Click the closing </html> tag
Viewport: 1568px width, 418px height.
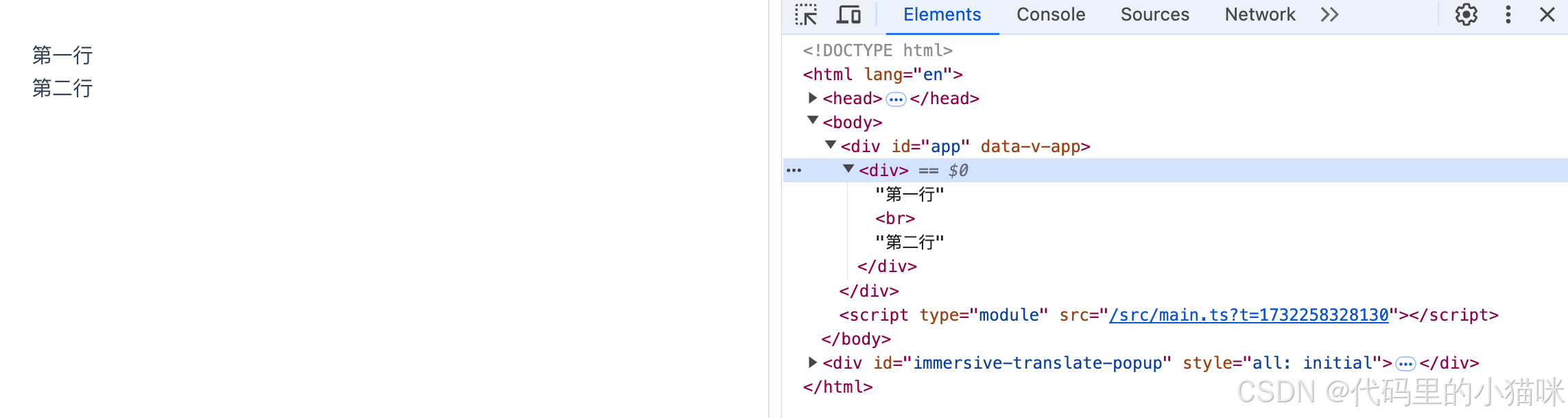point(838,387)
